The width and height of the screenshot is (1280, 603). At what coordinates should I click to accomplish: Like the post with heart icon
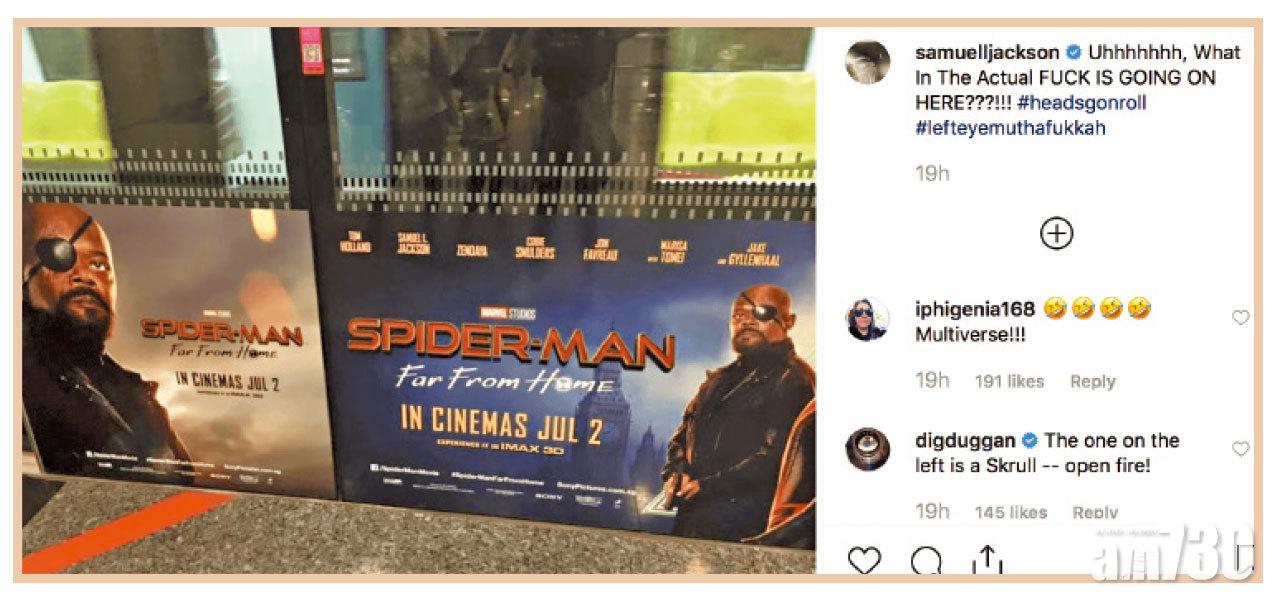coord(864,560)
